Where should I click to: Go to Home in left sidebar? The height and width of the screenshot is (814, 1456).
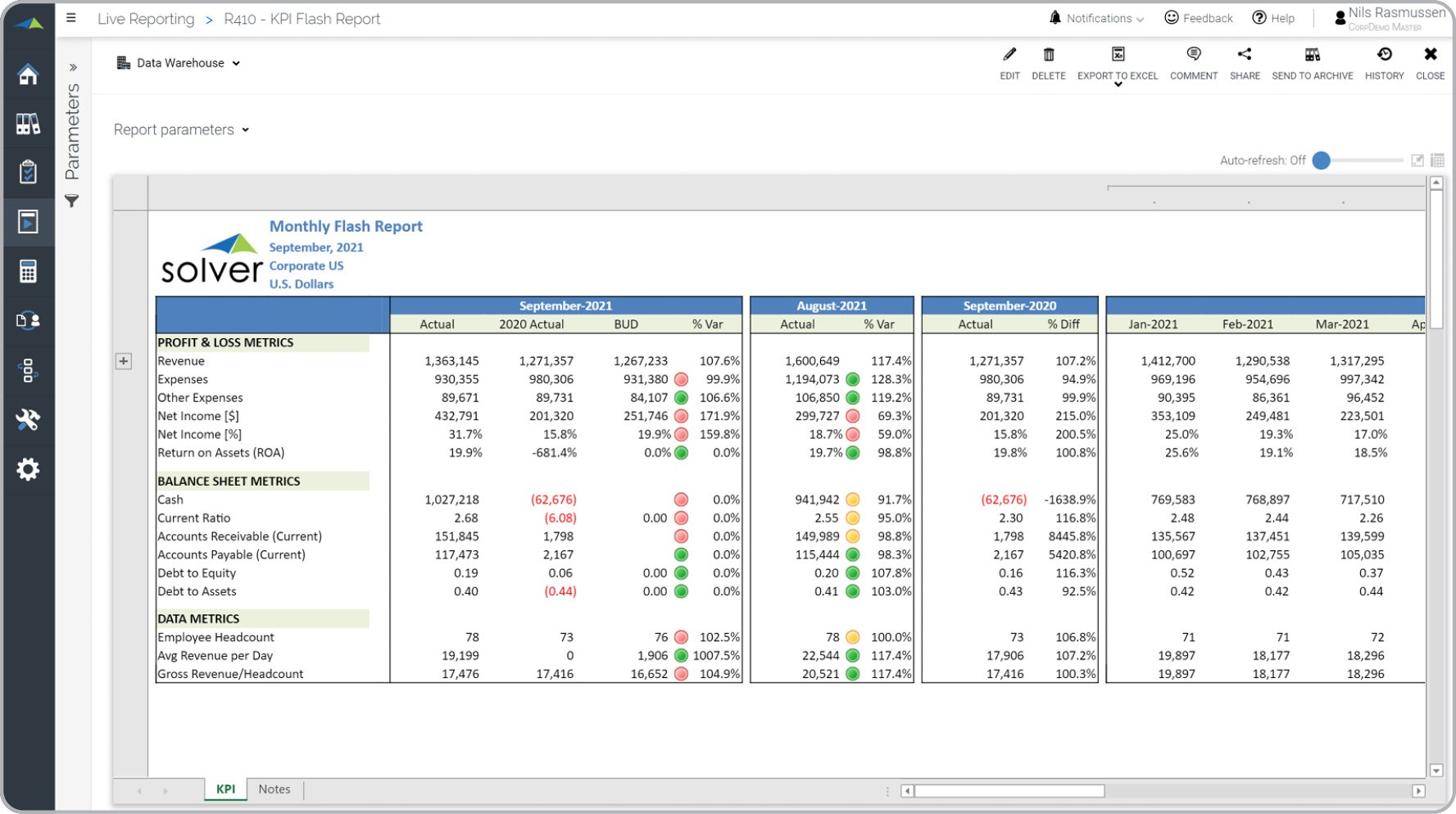[x=28, y=75]
